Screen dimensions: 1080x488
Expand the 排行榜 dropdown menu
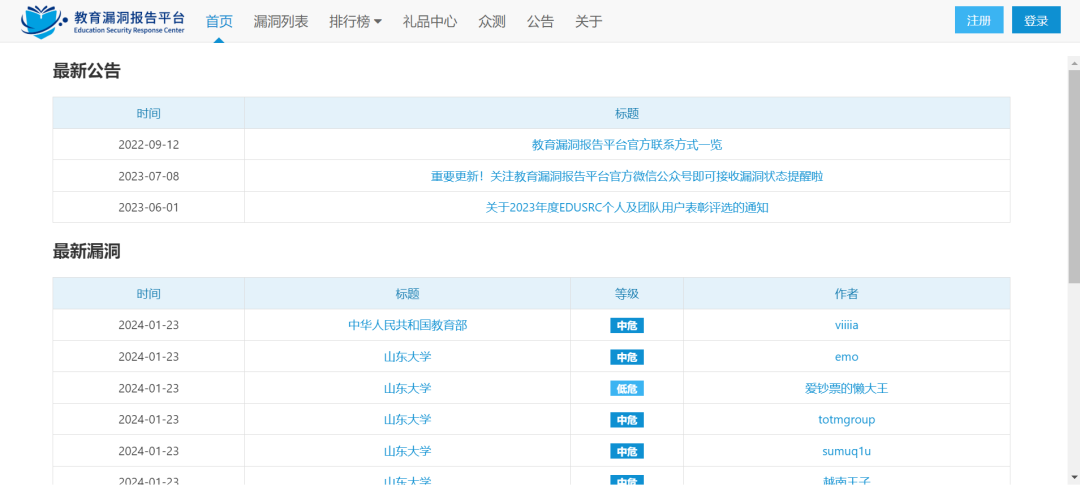[x=355, y=21]
